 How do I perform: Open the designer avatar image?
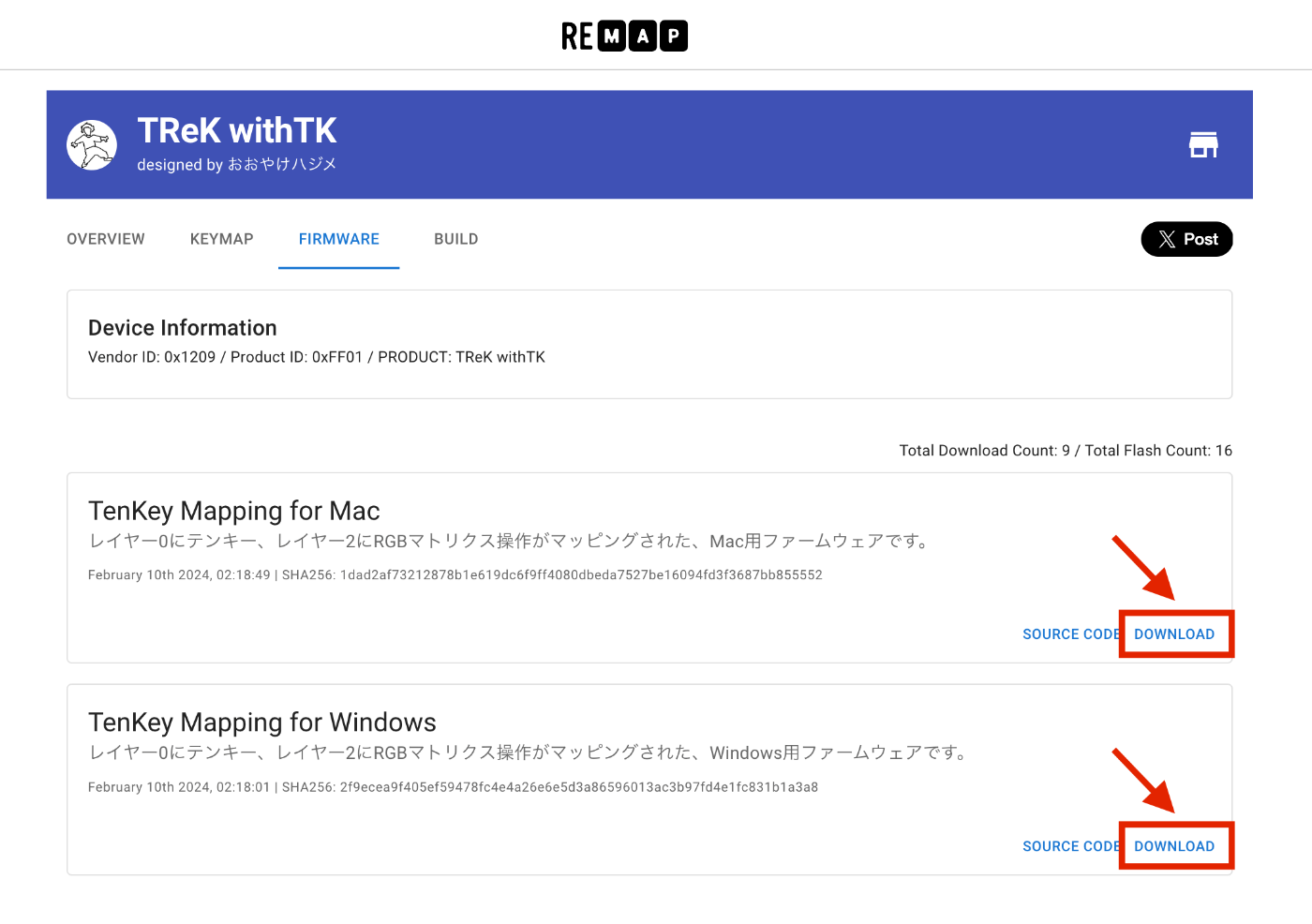pyautogui.click(x=92, y=145)
